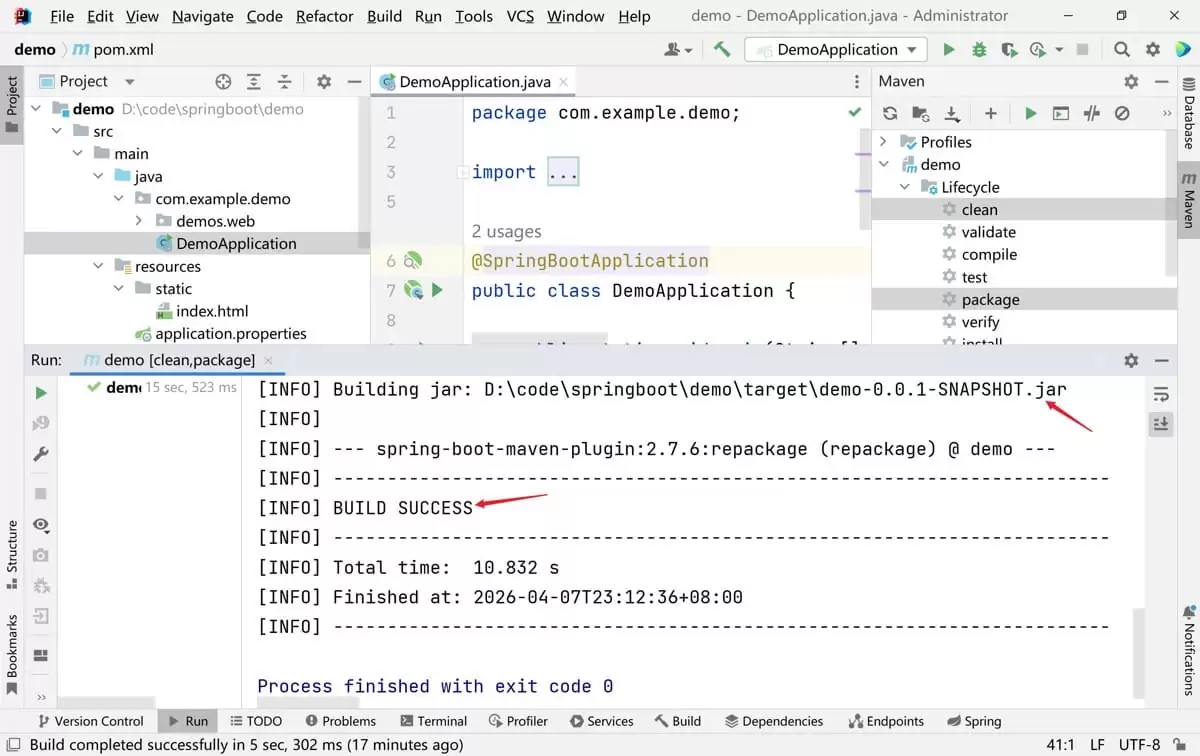Reload All Maven Projects

[x=890, y=113]
